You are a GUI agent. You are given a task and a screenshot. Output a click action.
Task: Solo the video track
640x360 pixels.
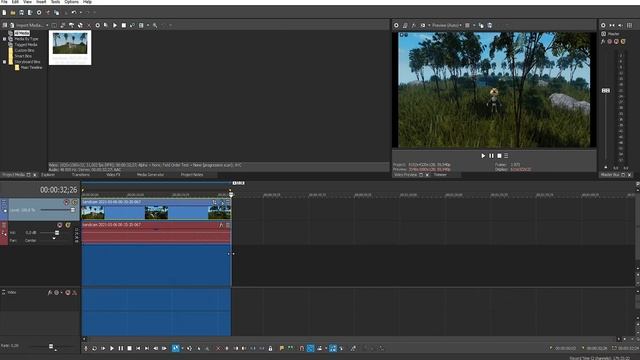(74, 202)
